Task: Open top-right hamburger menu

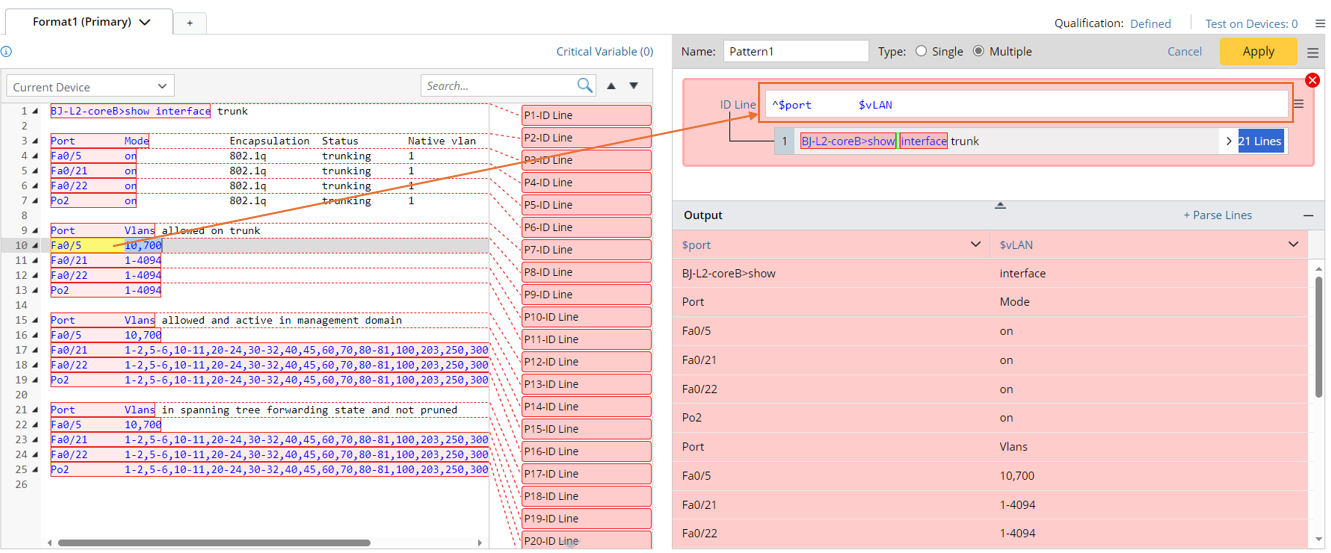Action: click(1320, 23)
